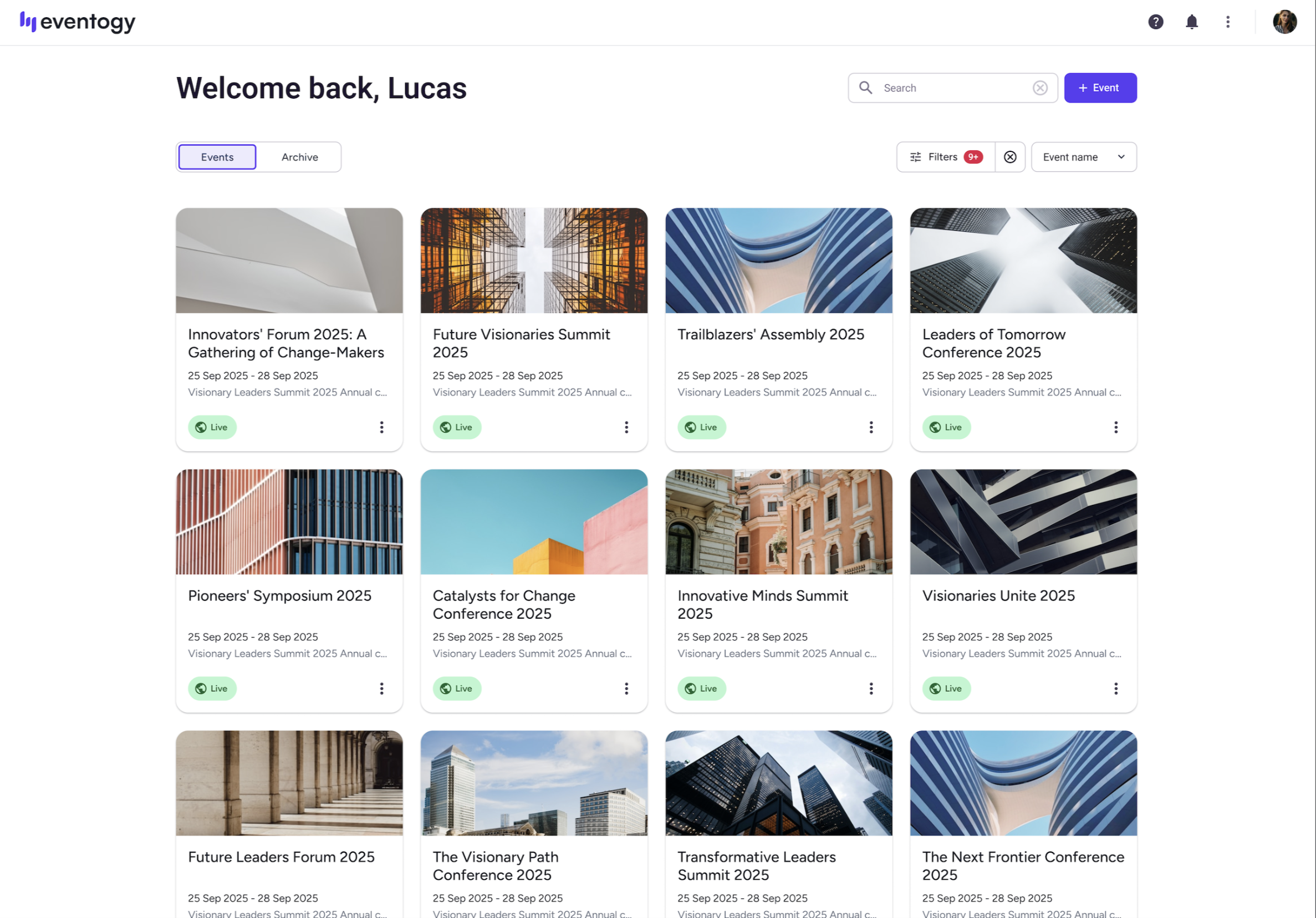The image size is (1316, 918).
Task: Click Live badge on Visionaries Unite 2025
Action: (946, 688)
